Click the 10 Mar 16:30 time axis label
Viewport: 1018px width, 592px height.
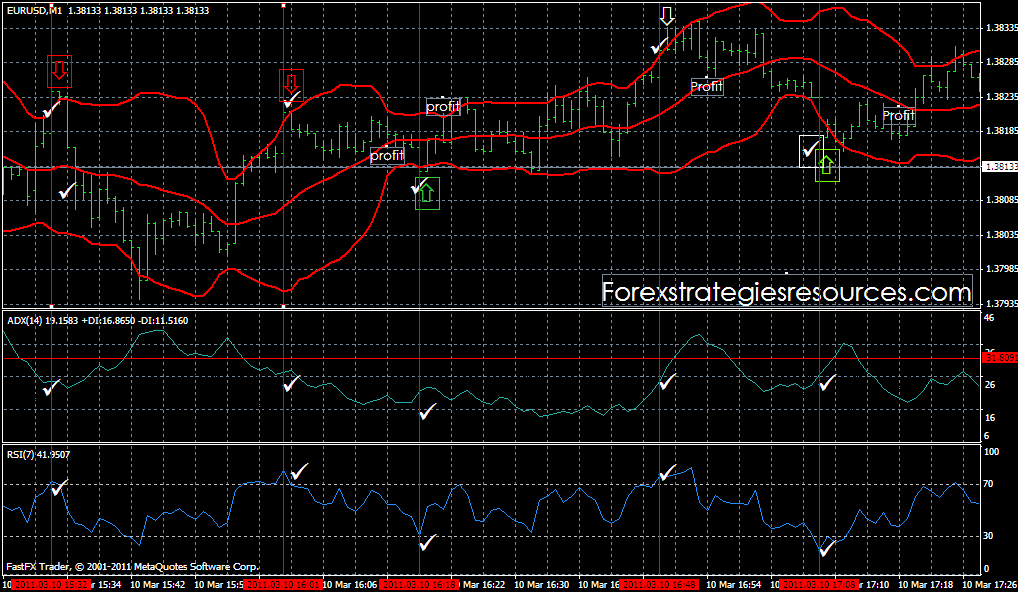pos(542,585)
